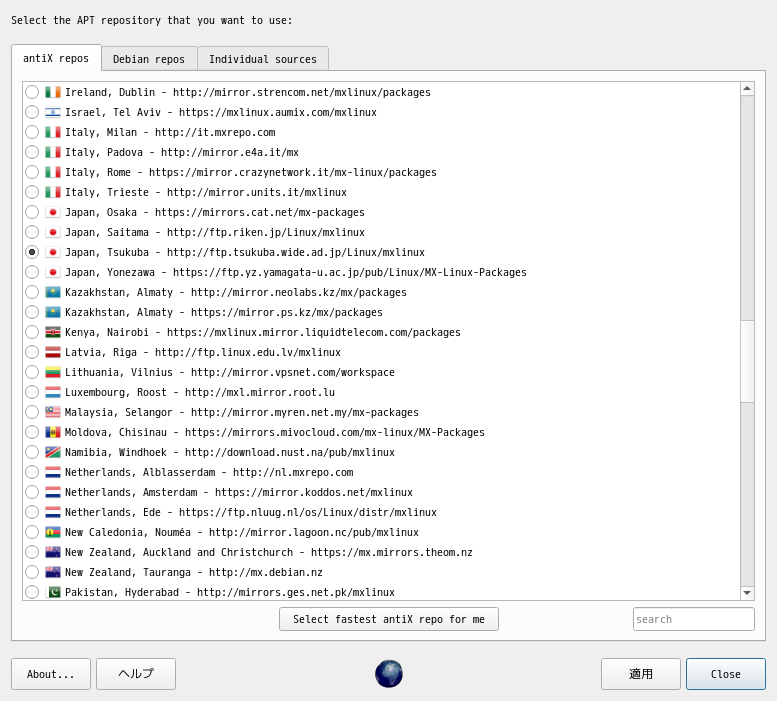This screenshot has height=701, width=777.
Task: Click the Lithuania flag icon beside Vilnius
Action: pyautogui.click(x=53, y=372)
